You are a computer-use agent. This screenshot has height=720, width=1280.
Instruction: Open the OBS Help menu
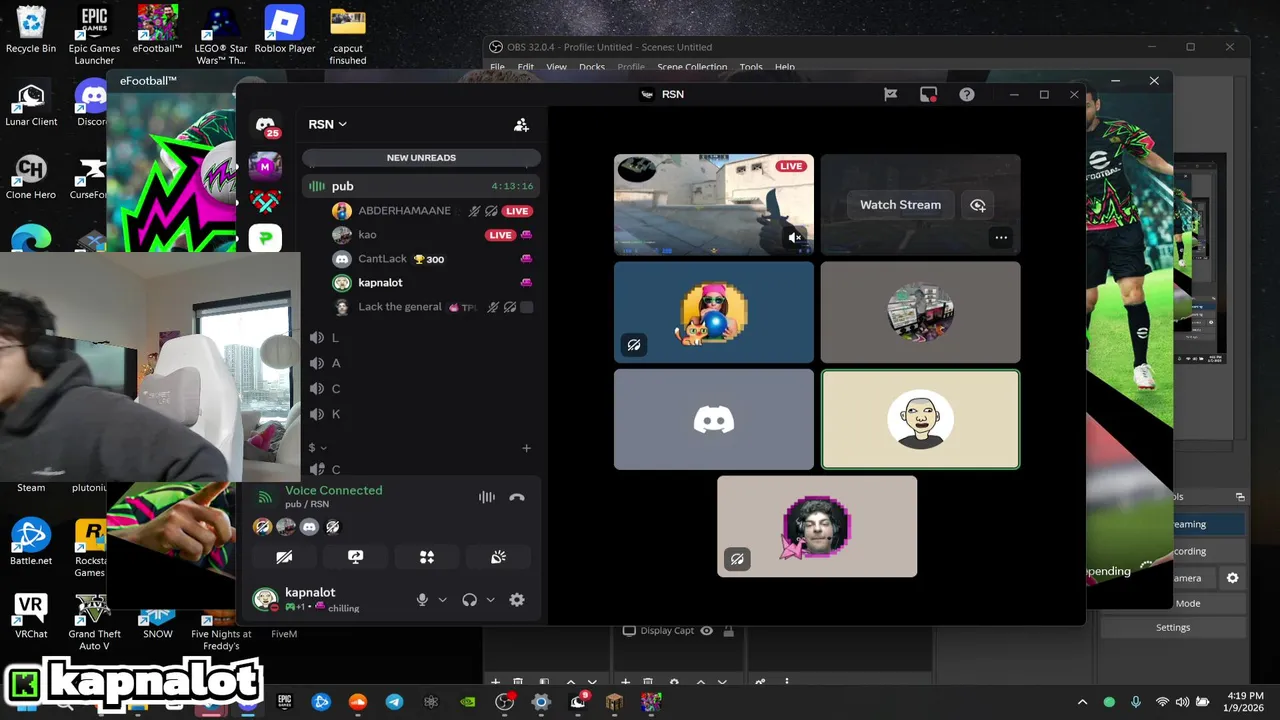(785, 67)
